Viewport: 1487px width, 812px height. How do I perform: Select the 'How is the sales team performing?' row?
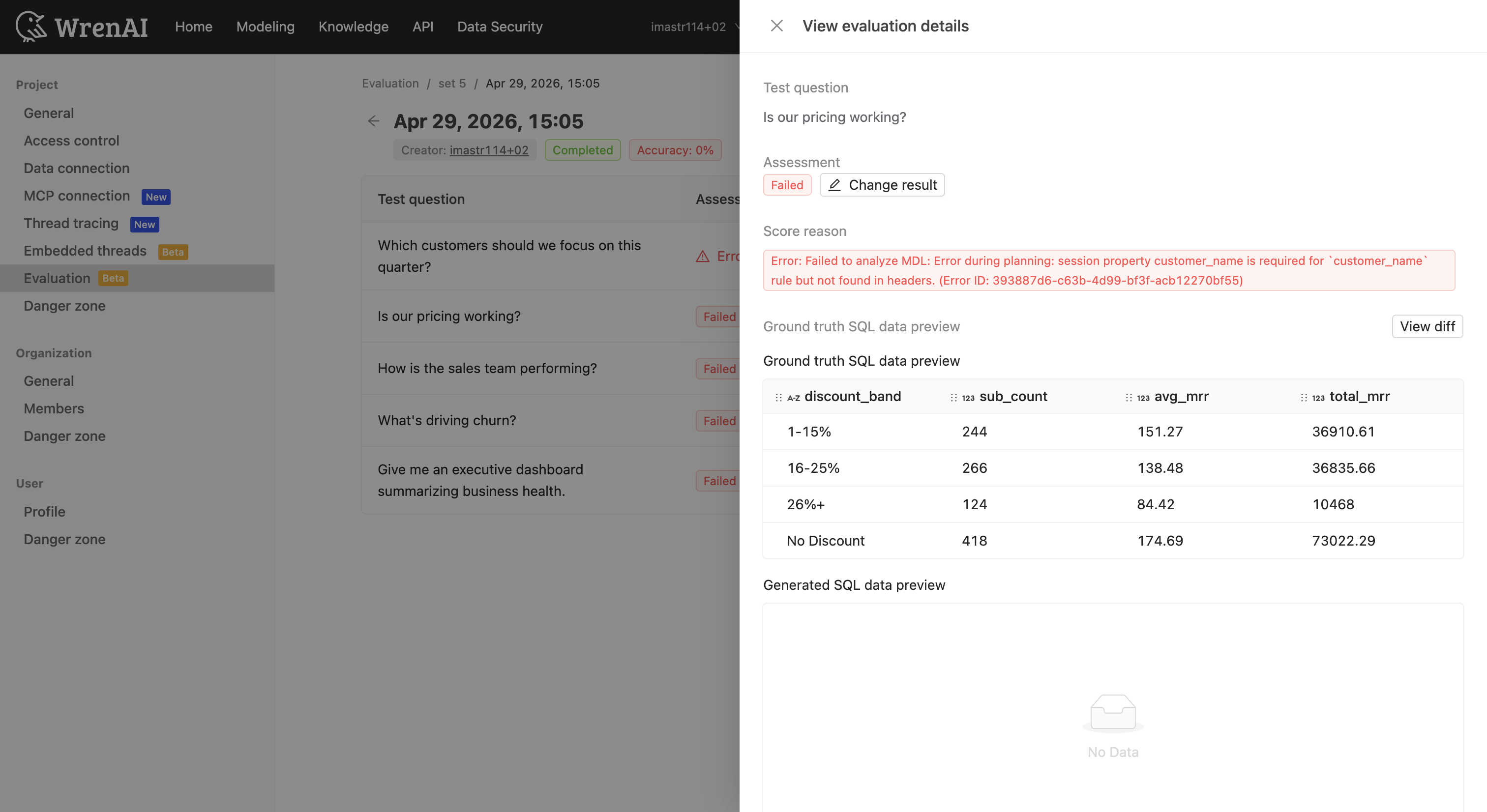(550, 368)
